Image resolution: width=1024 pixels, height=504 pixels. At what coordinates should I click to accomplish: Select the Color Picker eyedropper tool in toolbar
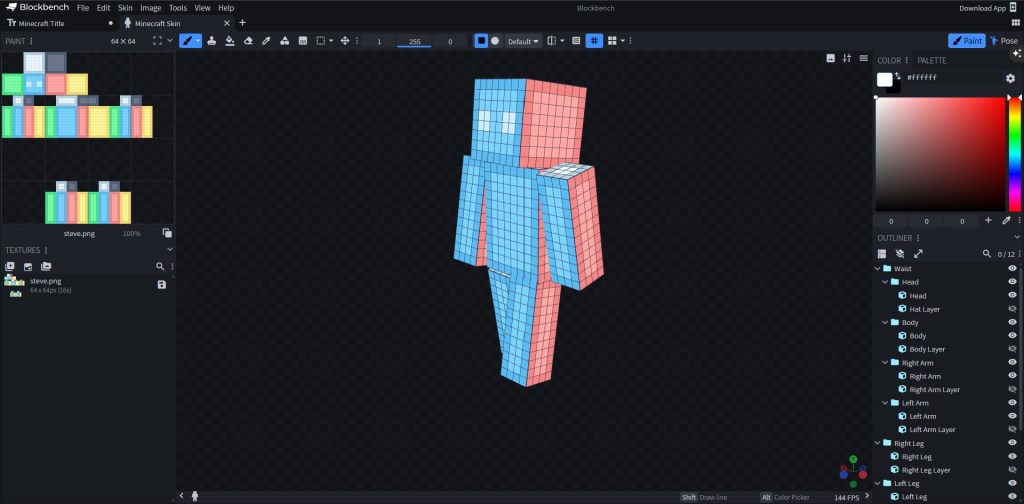click(266, 41)
